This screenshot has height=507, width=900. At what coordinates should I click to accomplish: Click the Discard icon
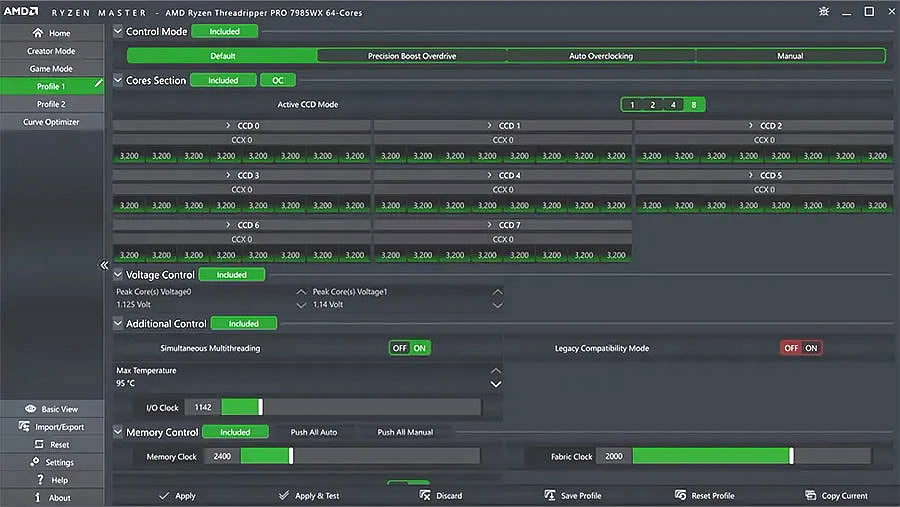click(425, 495)
